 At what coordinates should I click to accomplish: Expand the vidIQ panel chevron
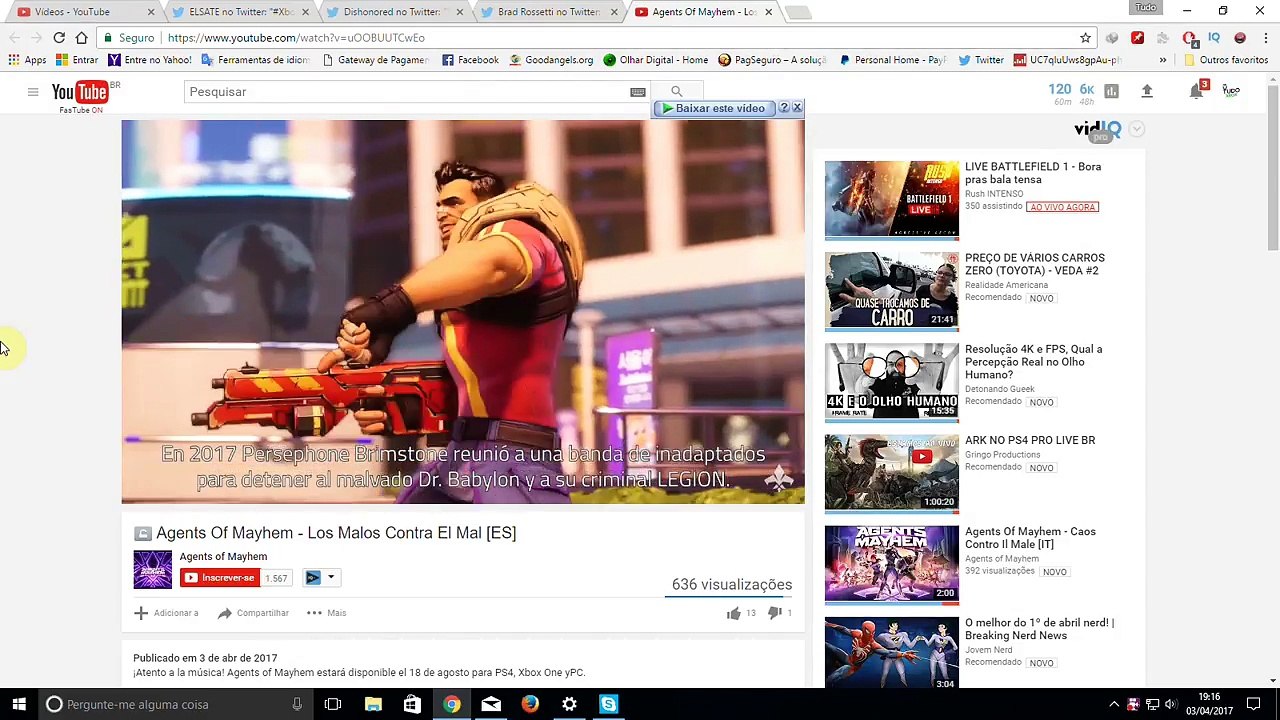pos(1135,129)
